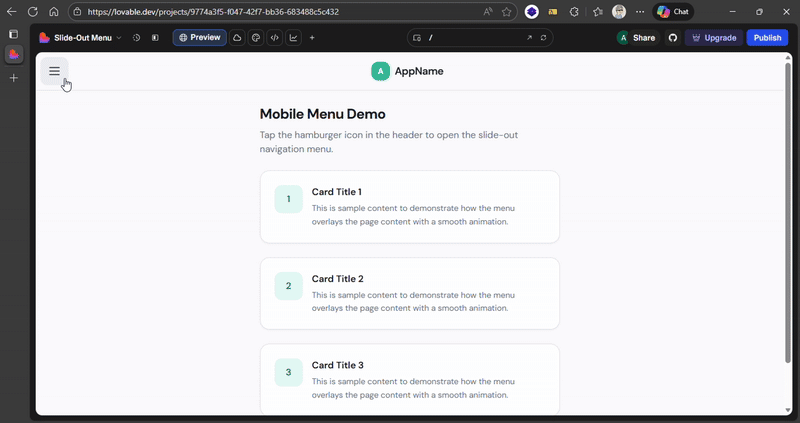Click the number 1 badge
Viewport: 800px width, 423px height.
pyautogui.click(x=289, y=199)
